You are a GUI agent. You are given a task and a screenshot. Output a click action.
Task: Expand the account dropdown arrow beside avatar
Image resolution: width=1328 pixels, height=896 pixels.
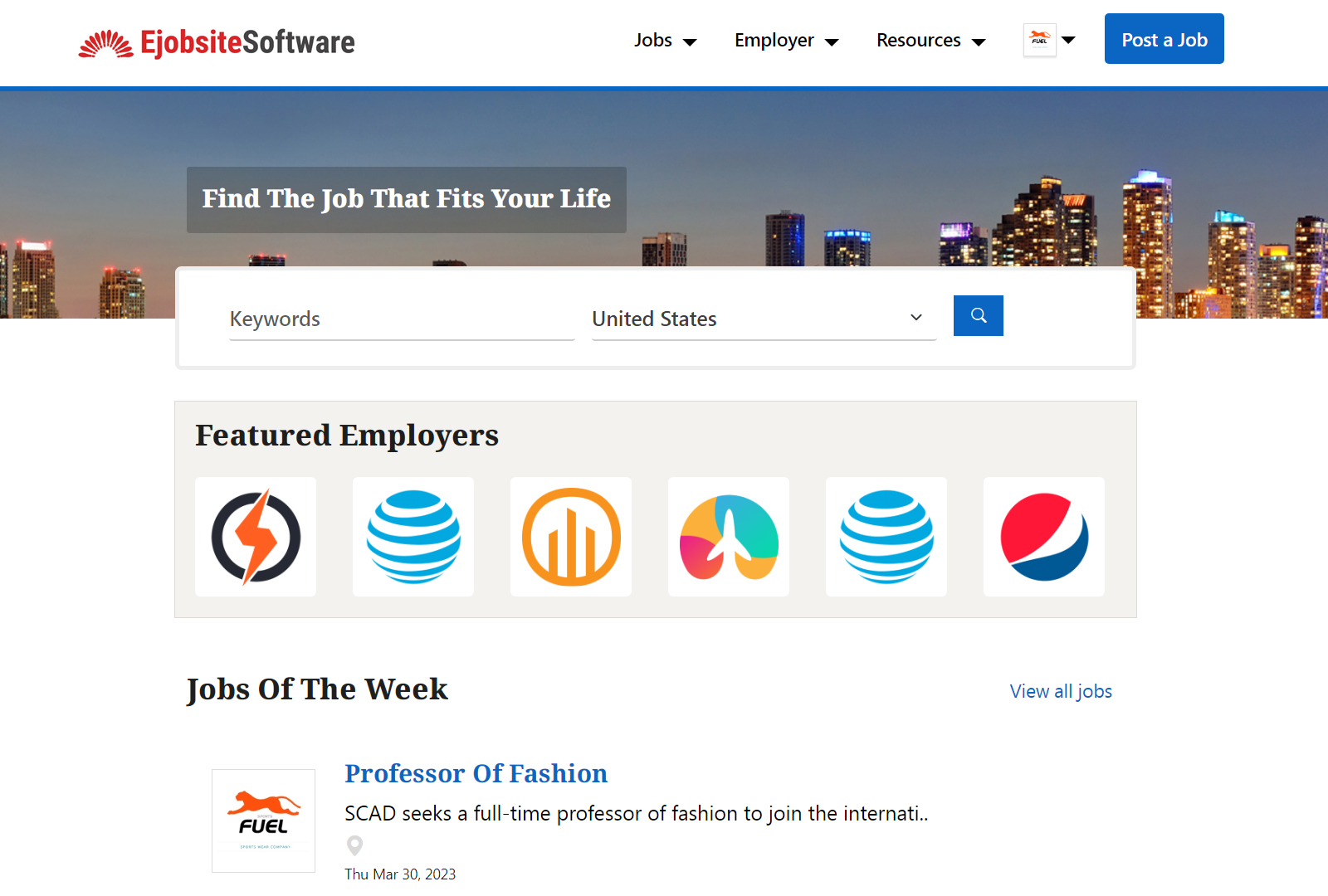click(1069, 40)
